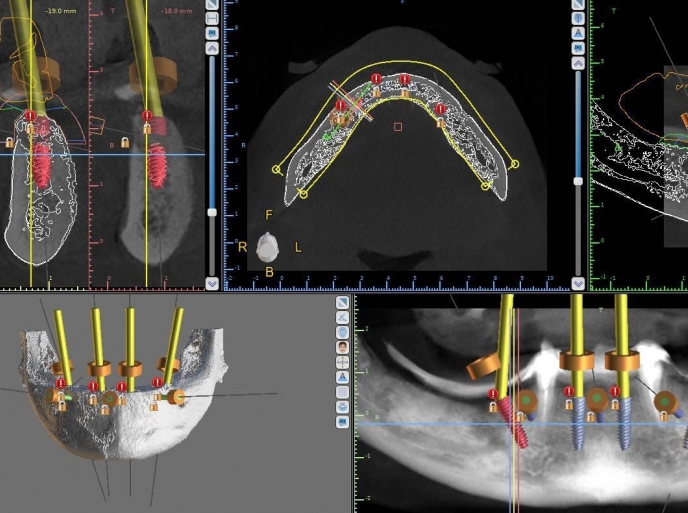Screen dimensions: 688x513
Task: Click the measurement tool icon in 3D toolbar
Action: tap(342, 317)
